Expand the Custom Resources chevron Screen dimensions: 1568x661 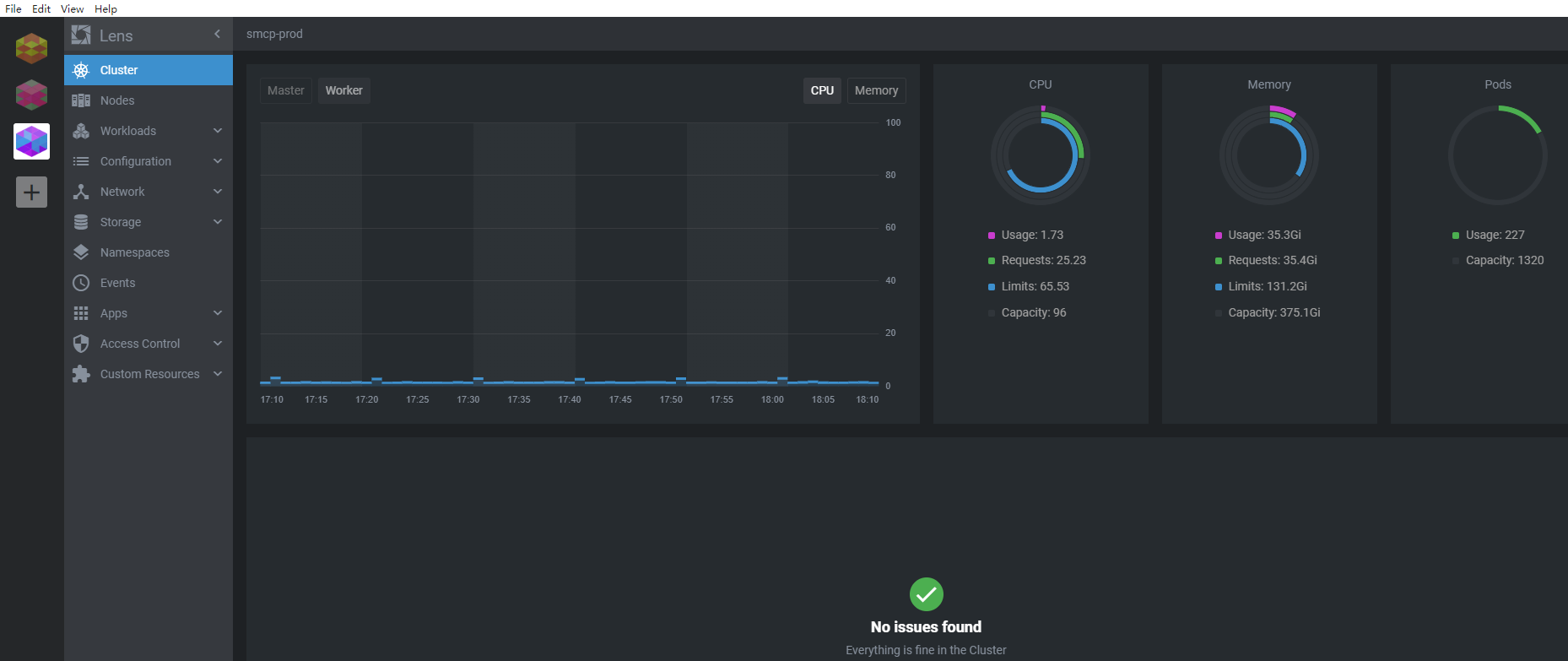click(x=218, y=374)
